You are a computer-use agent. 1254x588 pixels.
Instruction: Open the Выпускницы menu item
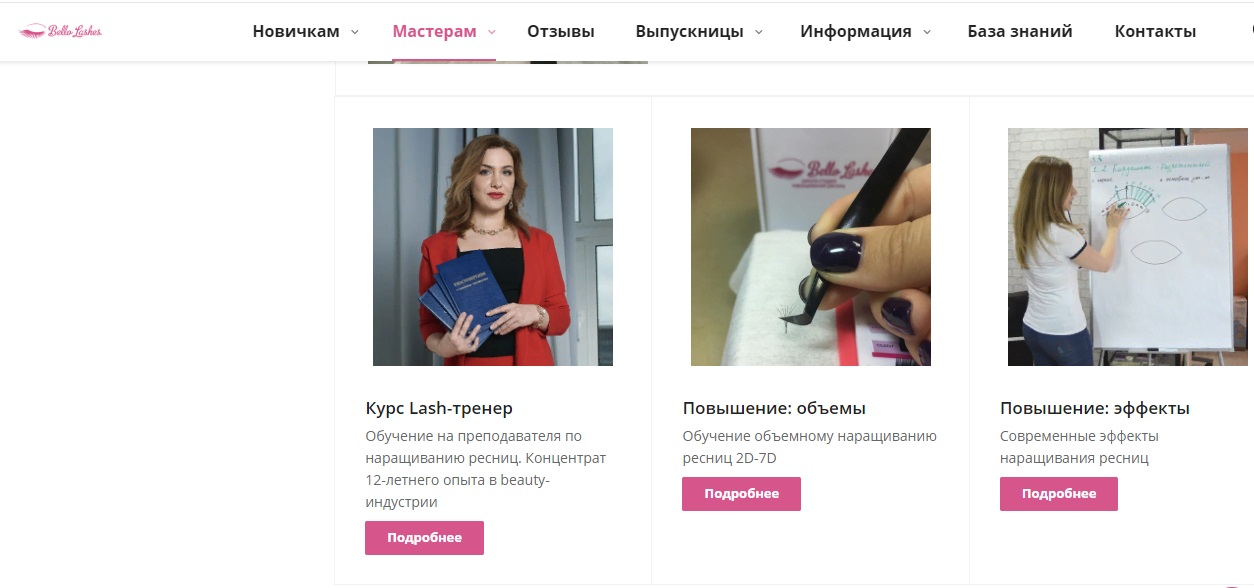(x=689, y=31)
